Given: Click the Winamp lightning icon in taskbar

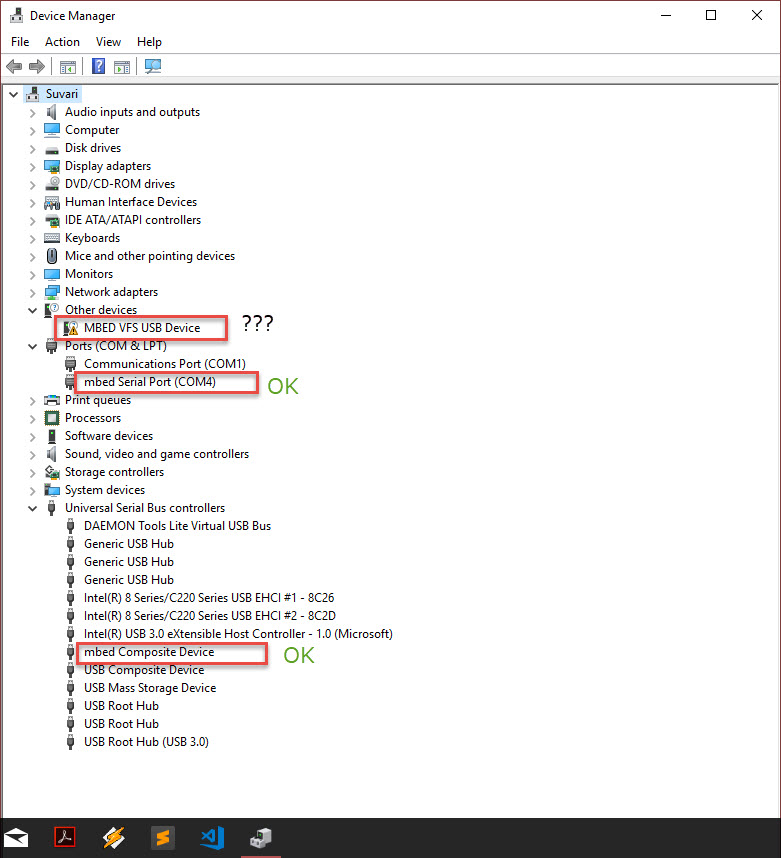Looking at the screenshot, I should [x=114, y=838].
